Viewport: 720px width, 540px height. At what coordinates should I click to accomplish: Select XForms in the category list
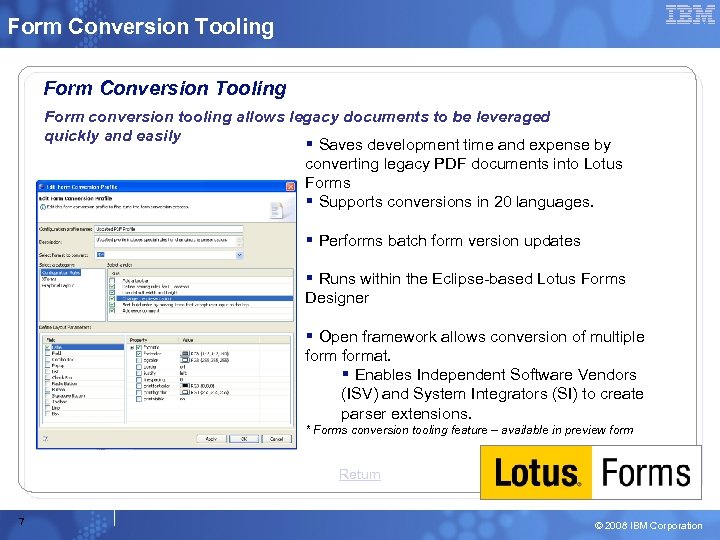point(49,279)
